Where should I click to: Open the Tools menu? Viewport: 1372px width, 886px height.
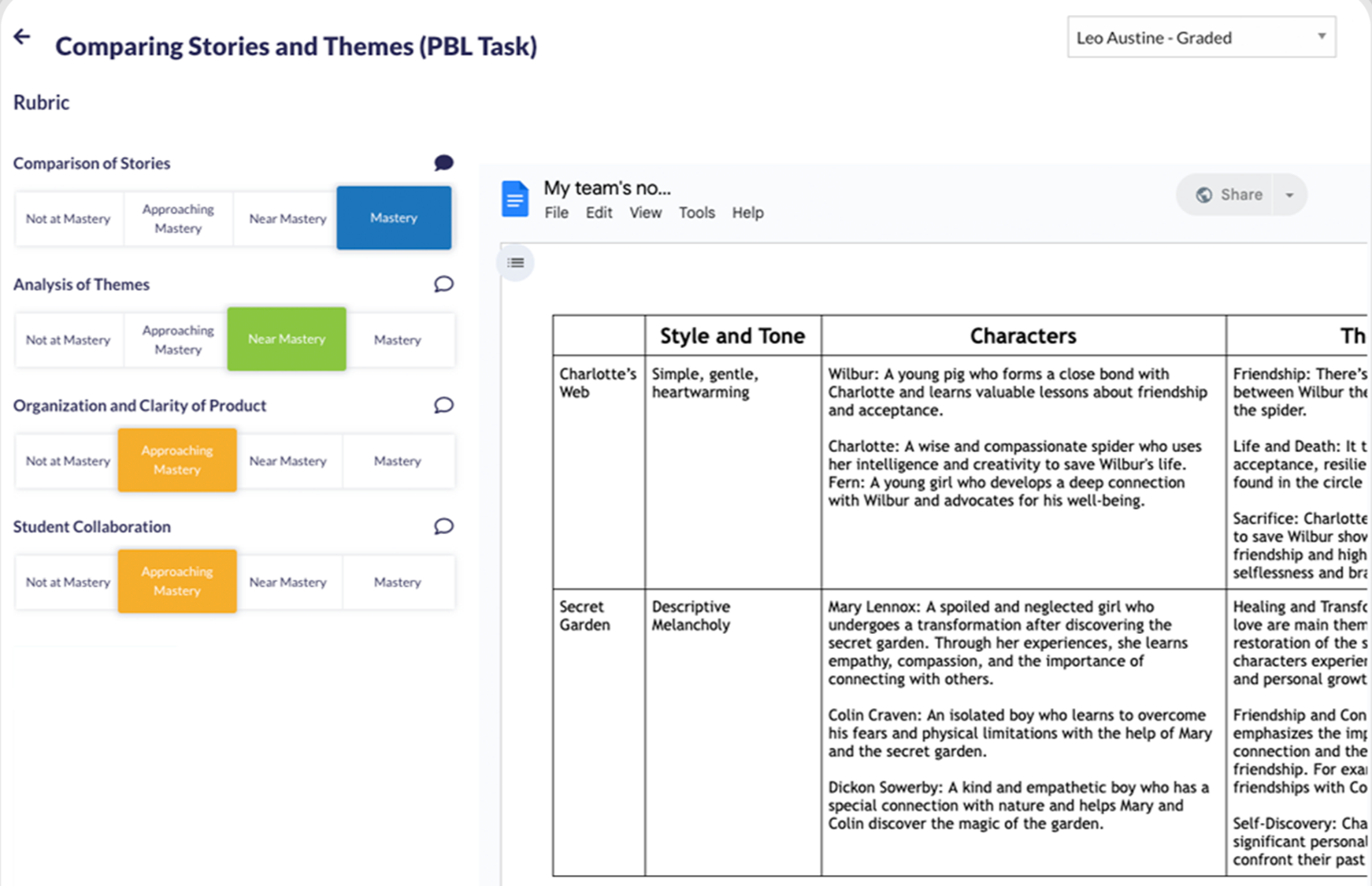[x=696, y=213]
